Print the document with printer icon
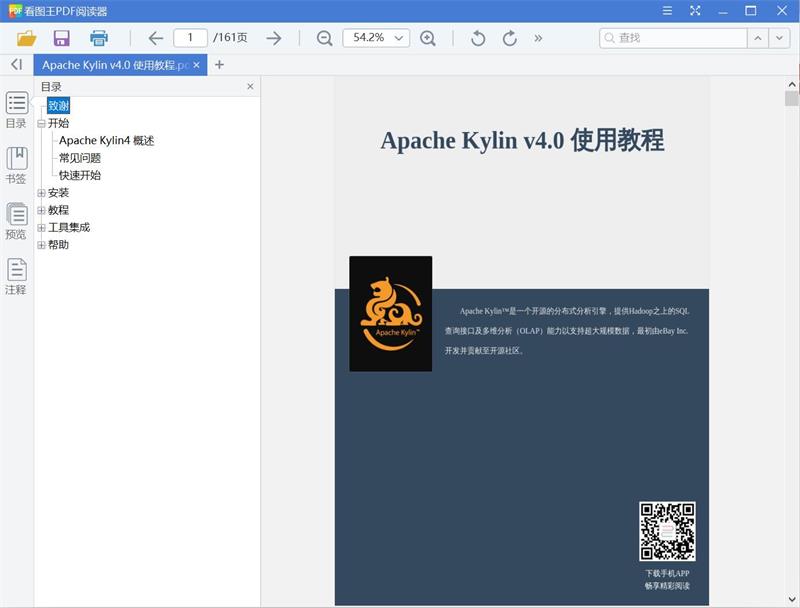This screenshot has width=800, height=608. (x=98, y=38)
